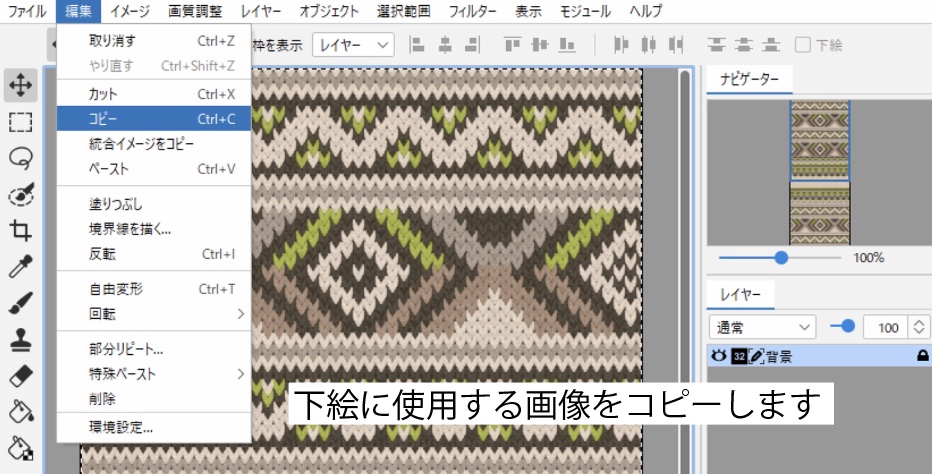Click distribute horizontal centers icon
The image size is (932, 474).
tap(648, 45)
